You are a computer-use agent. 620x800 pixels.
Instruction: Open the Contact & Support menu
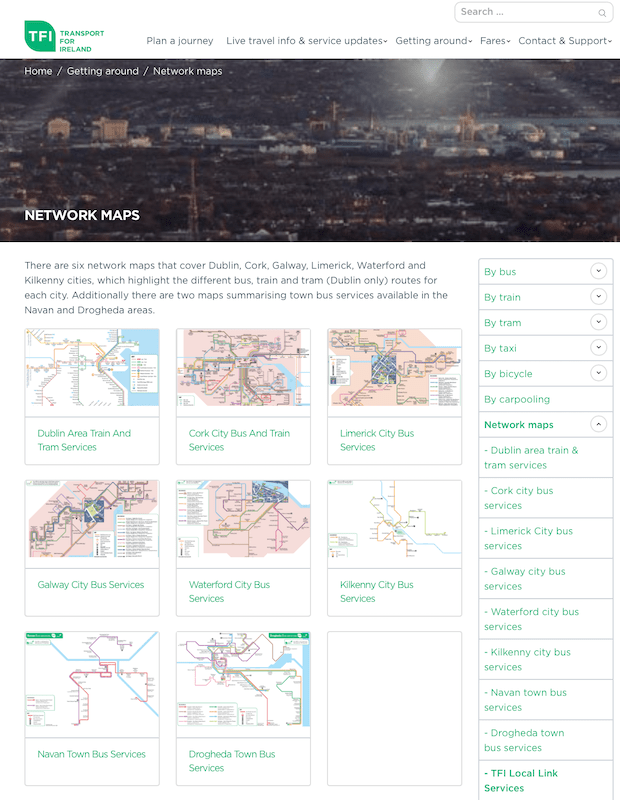(565, 41)
